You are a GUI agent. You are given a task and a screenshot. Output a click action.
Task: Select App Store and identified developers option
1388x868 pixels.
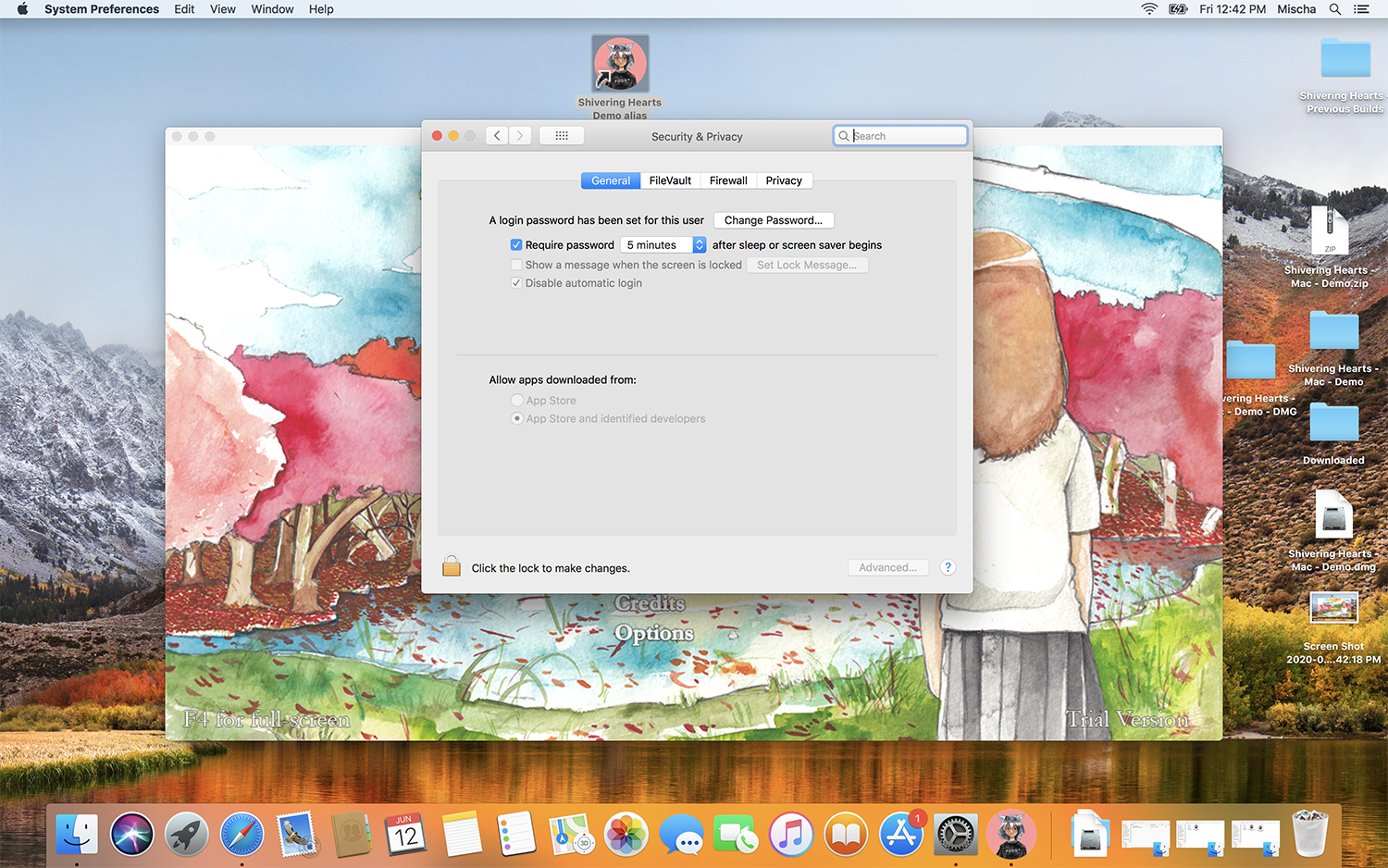click(x=517, y=418)
